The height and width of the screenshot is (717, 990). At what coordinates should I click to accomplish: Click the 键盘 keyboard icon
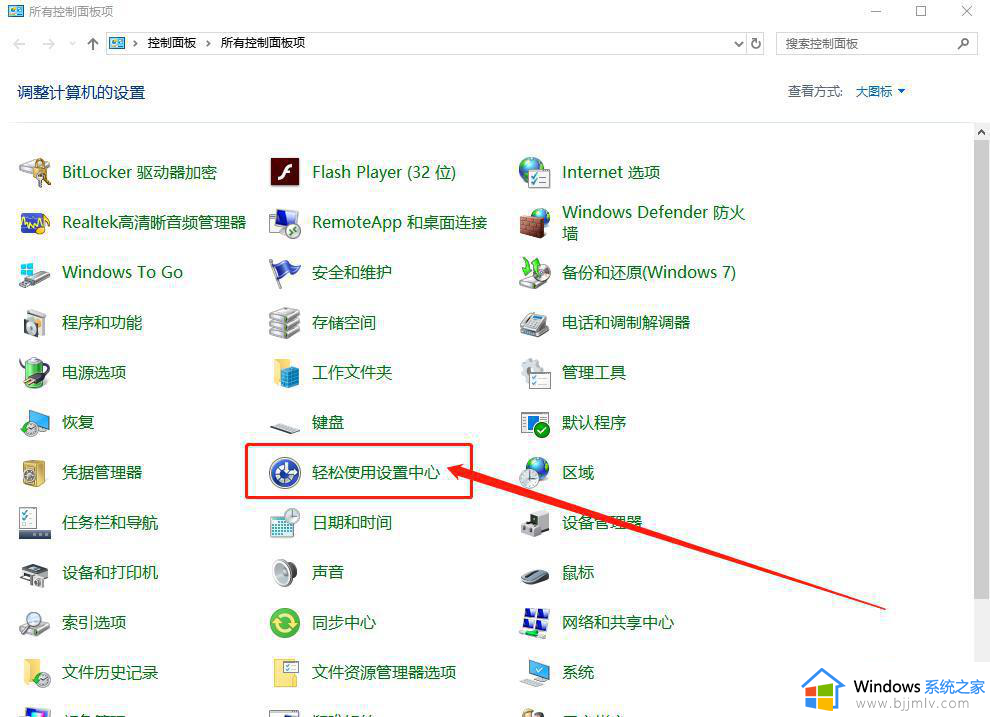click(285, 427)
